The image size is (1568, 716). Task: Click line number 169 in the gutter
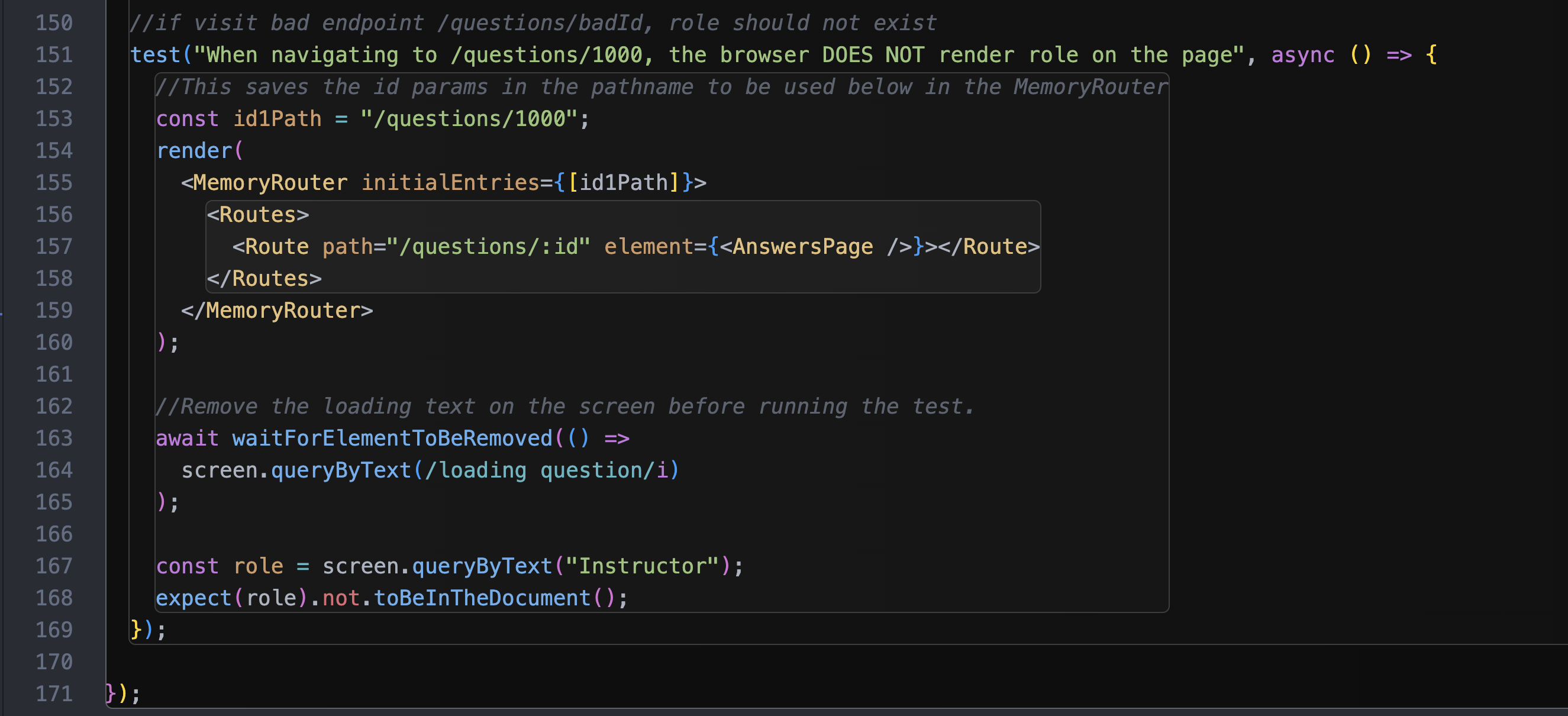click(54, 630)
